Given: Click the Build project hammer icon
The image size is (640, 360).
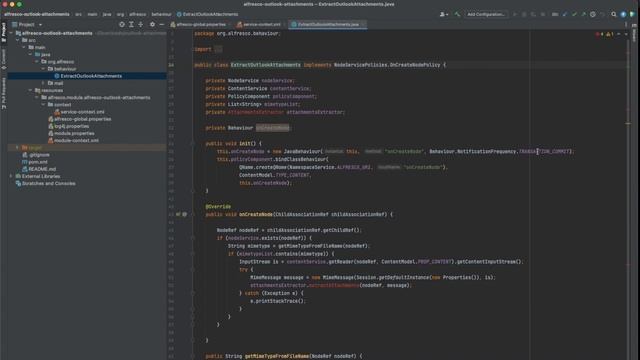Looking at the screenshot, I should [x=457, y=14].
